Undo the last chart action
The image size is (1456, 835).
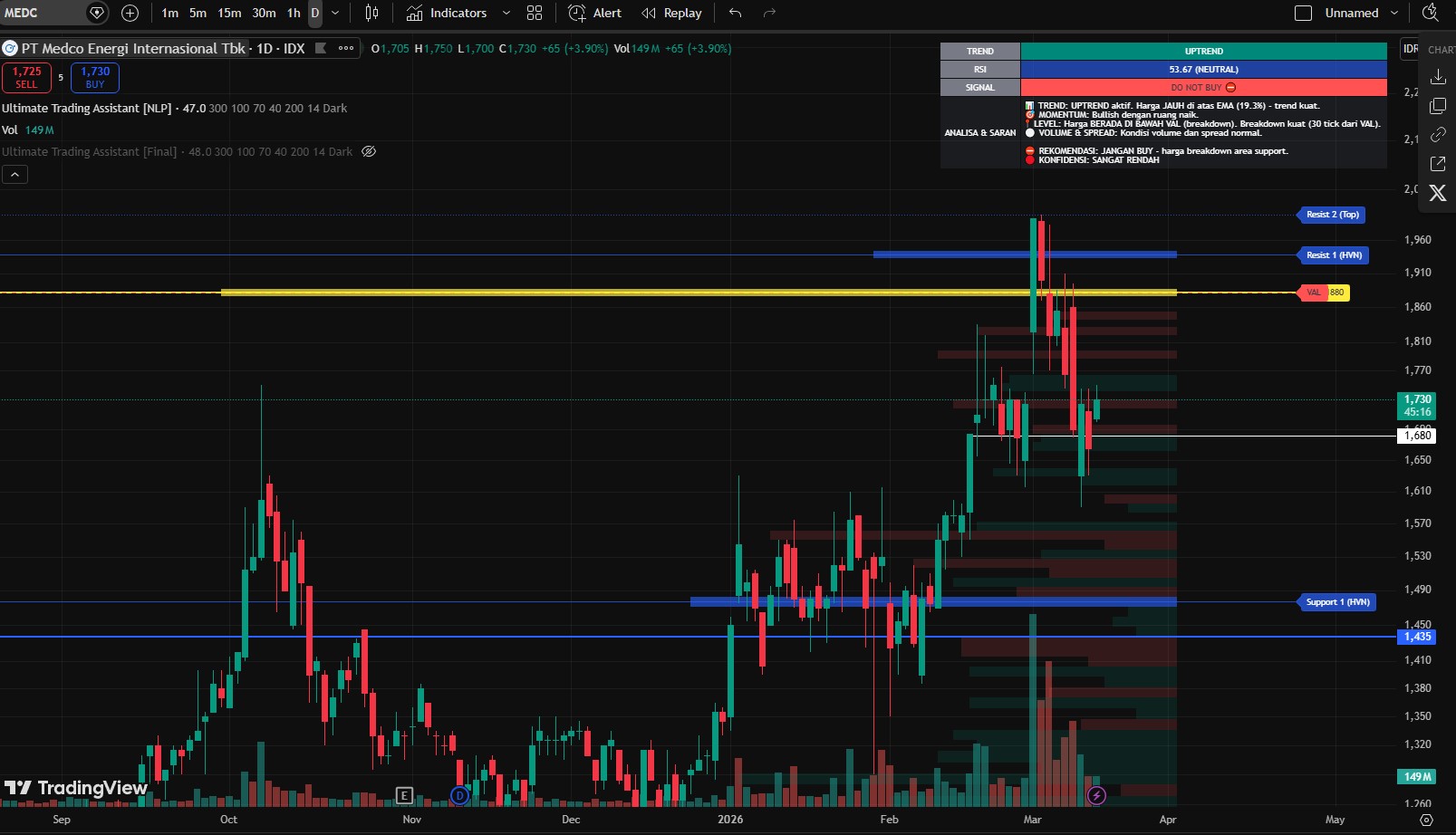pos(735,13)
